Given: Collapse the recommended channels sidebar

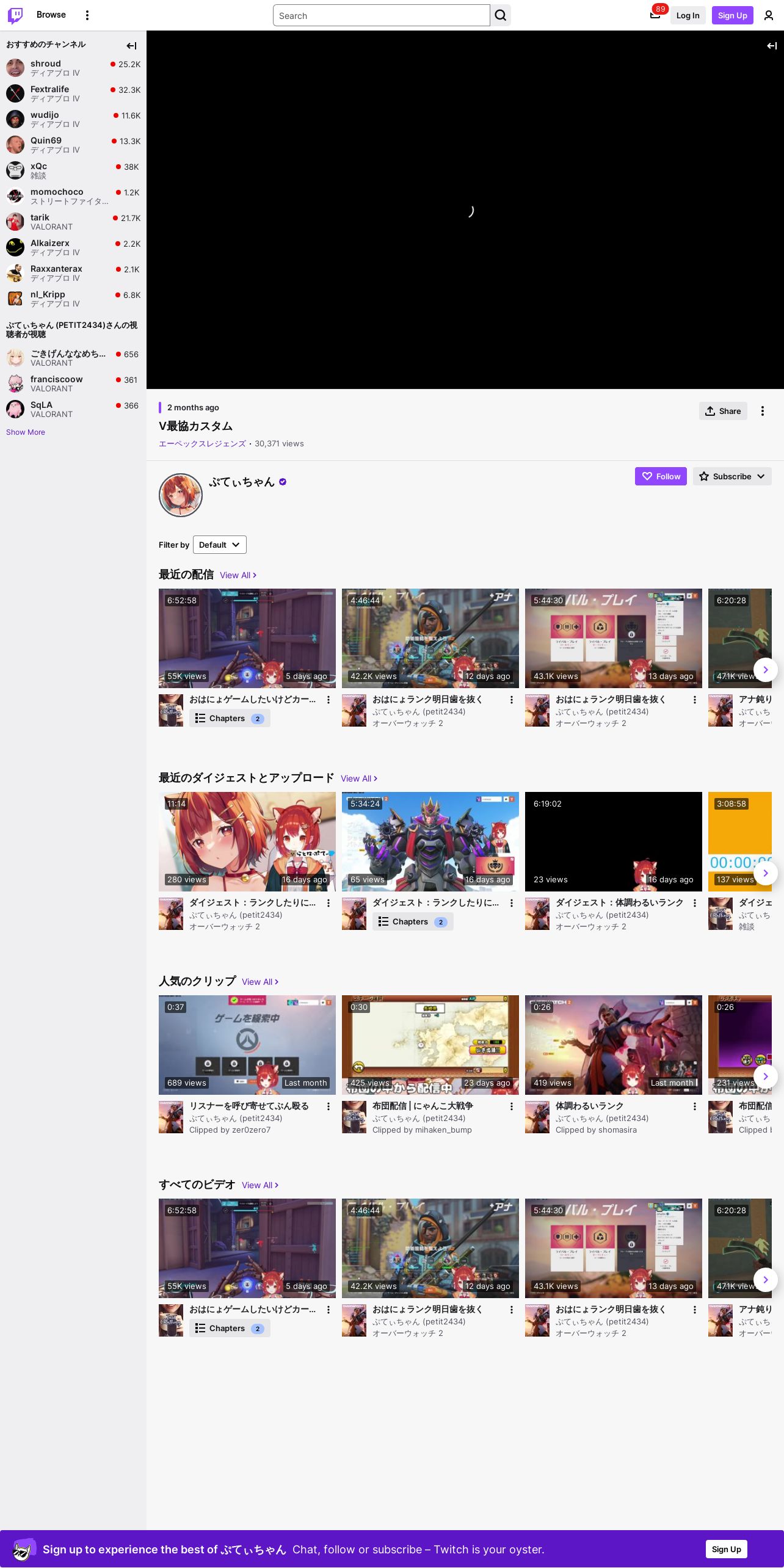Looking at the screenshot, I should pos(131,46).
